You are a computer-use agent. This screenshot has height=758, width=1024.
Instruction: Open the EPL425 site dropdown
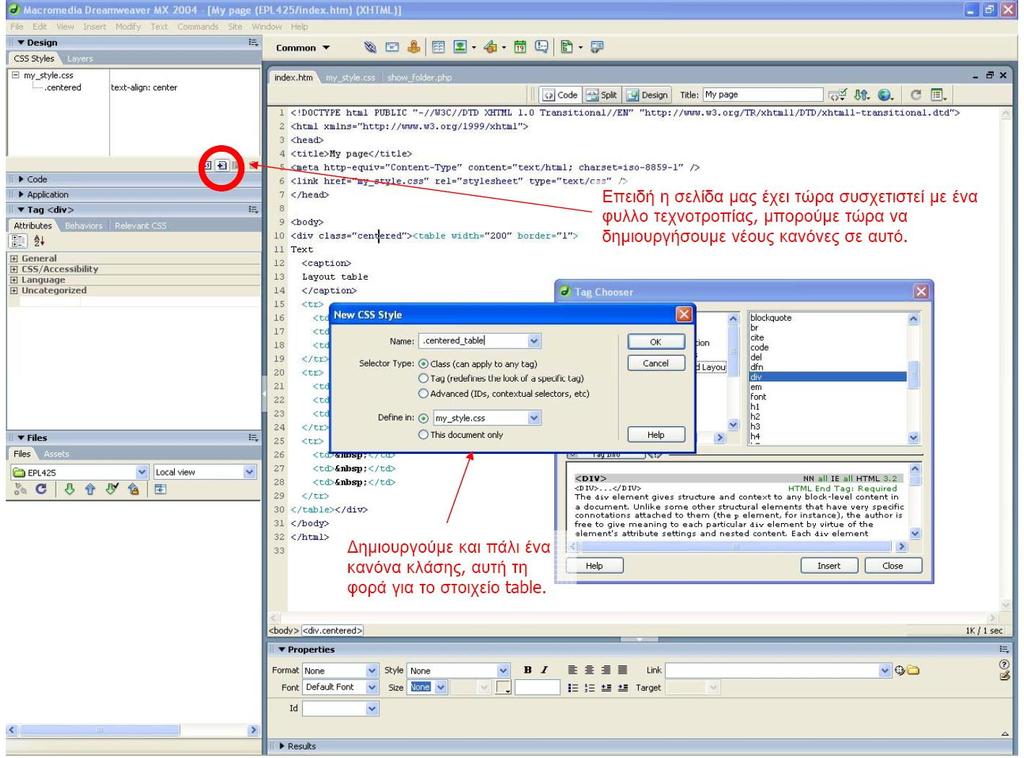point(142,472)
